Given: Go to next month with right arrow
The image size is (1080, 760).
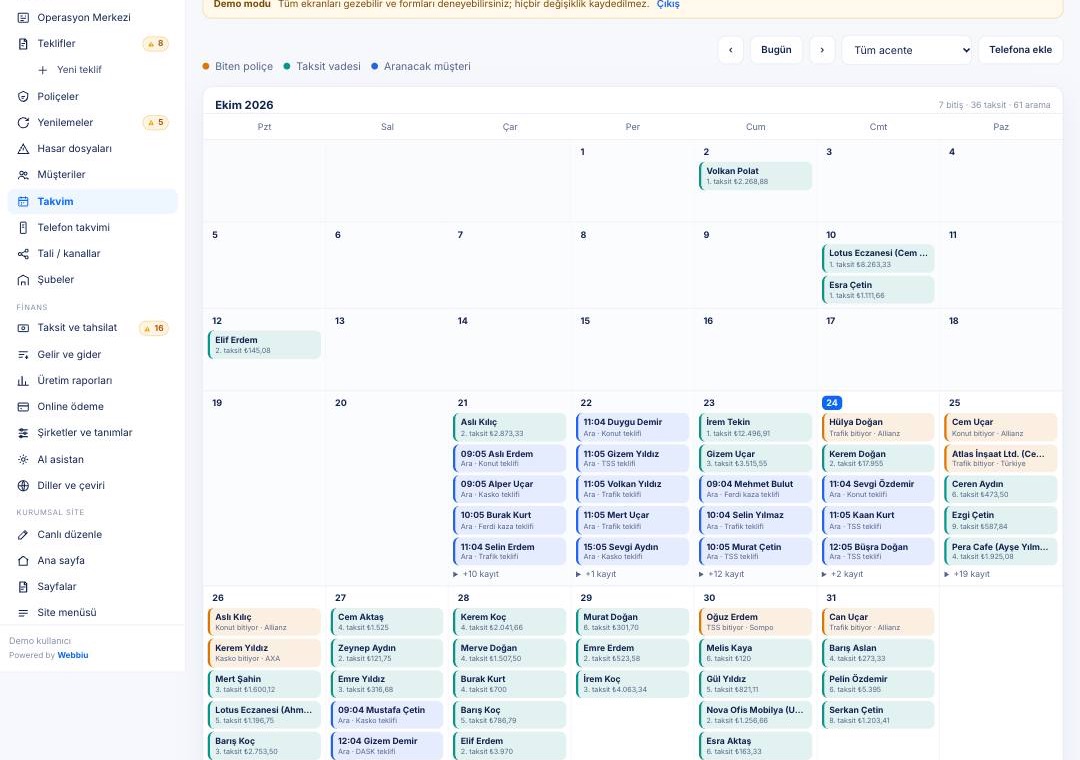Looking at the screenshot, I should click(822, 50).
